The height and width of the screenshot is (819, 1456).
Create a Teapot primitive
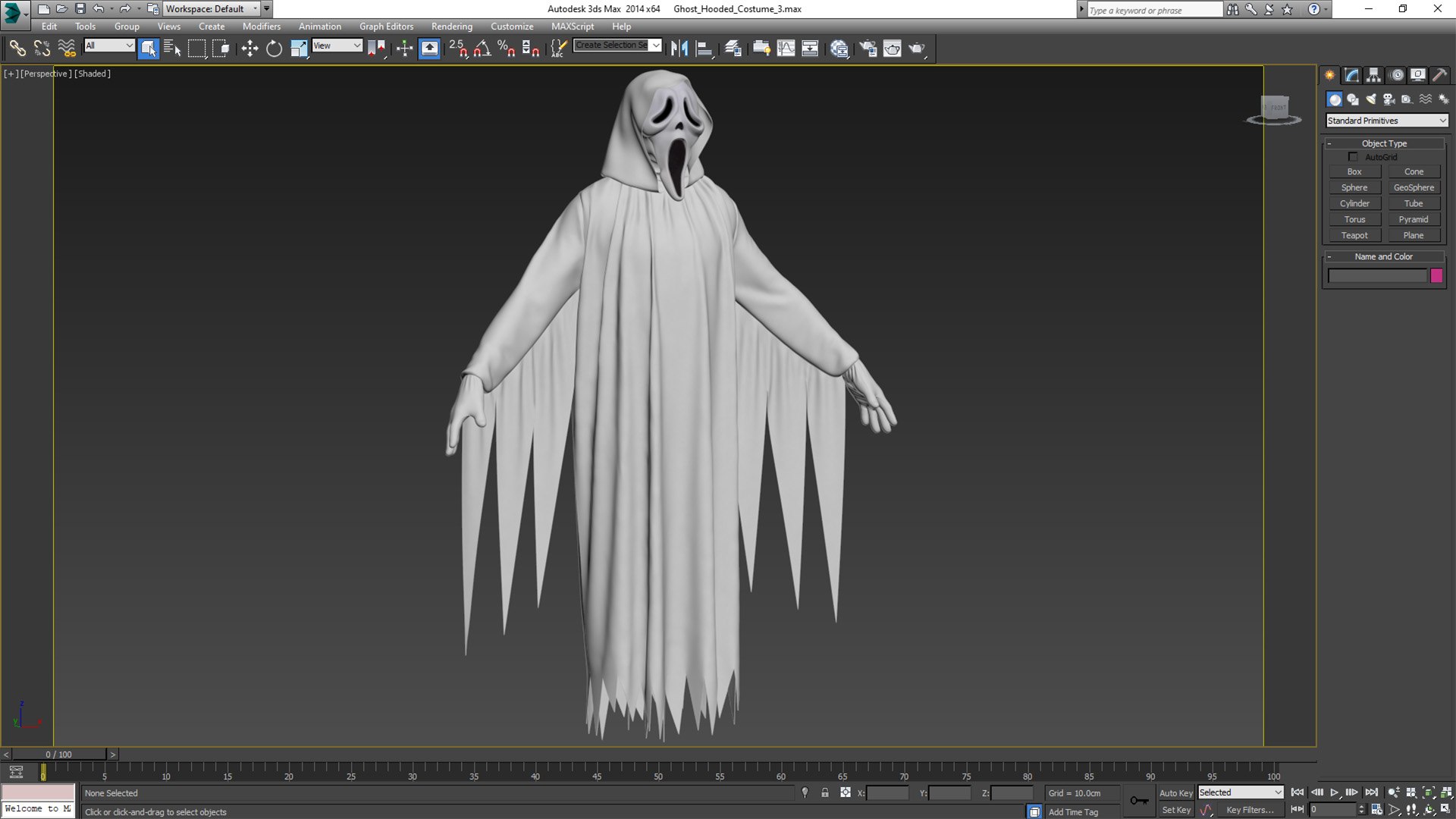1354,235
